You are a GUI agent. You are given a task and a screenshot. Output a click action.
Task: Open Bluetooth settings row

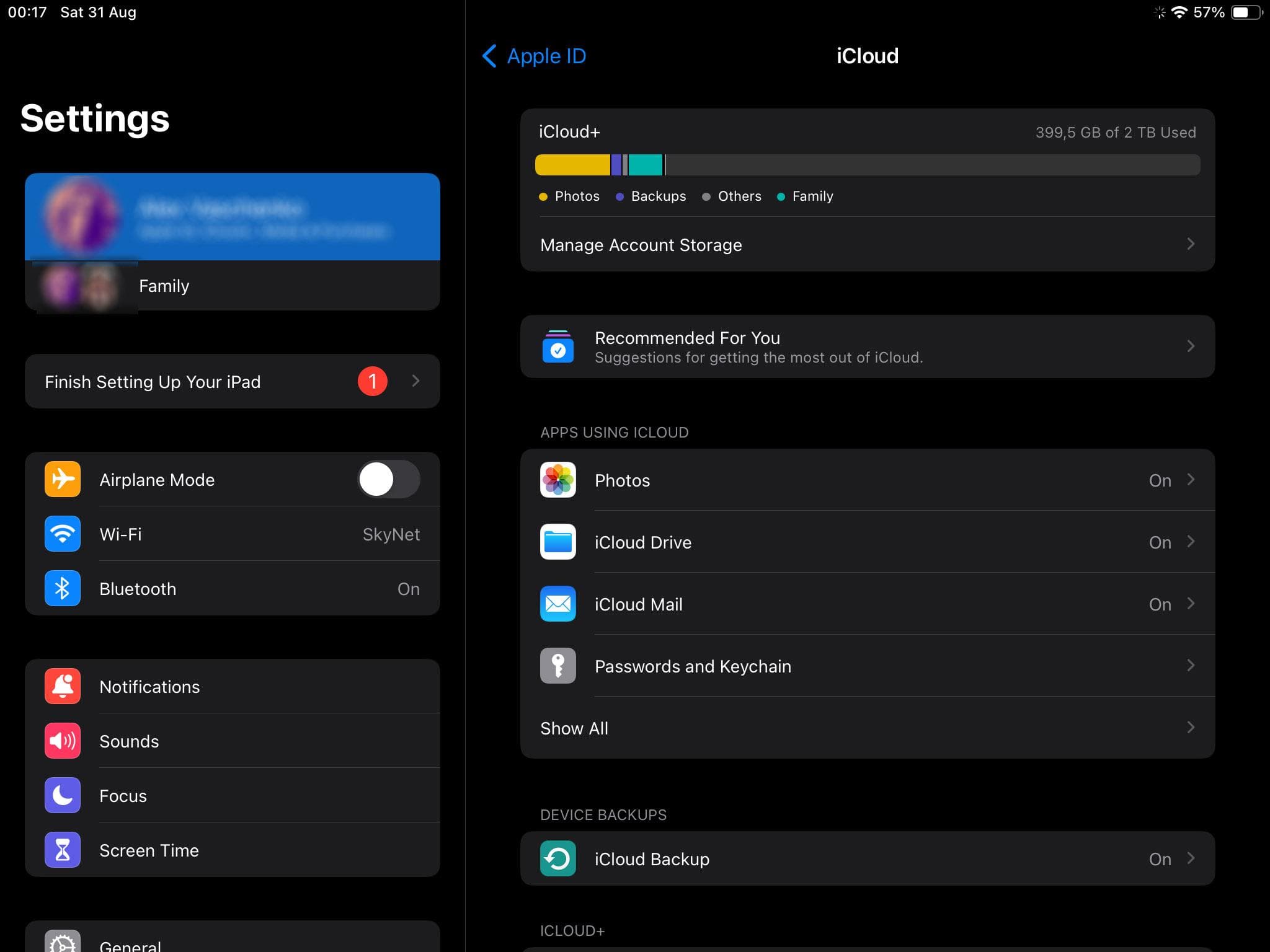click(x=233, y=588)
